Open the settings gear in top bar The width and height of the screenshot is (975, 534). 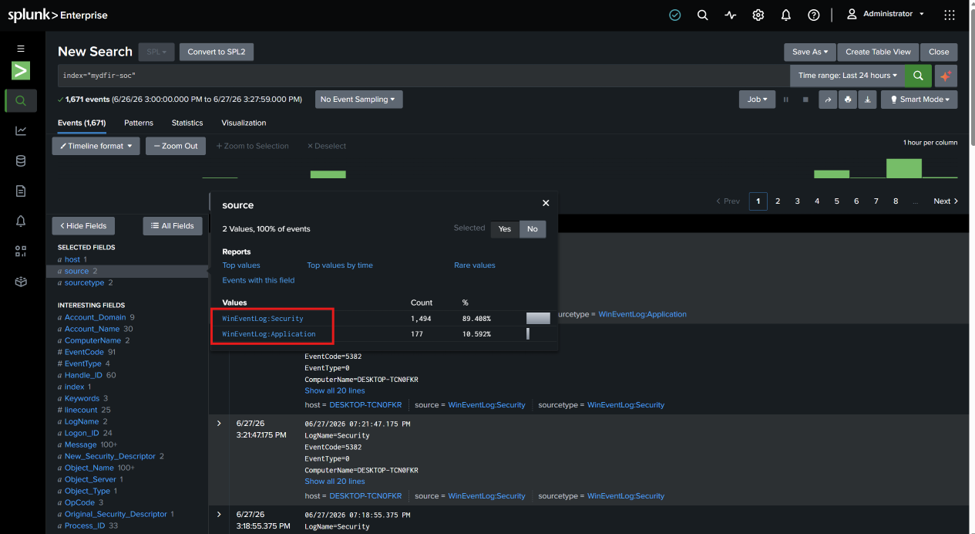pyautogui.click(x=758, y=15)
